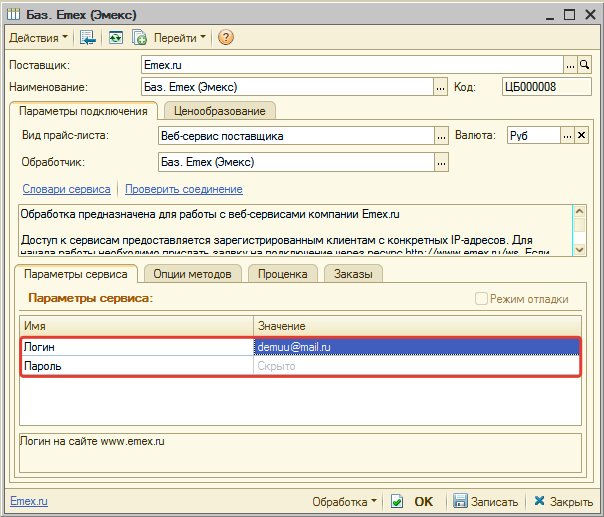The height and width of the screenshot is (517, 604).
Task: Click the Вид прайс-листа field
Action: [x=296, y=136]
